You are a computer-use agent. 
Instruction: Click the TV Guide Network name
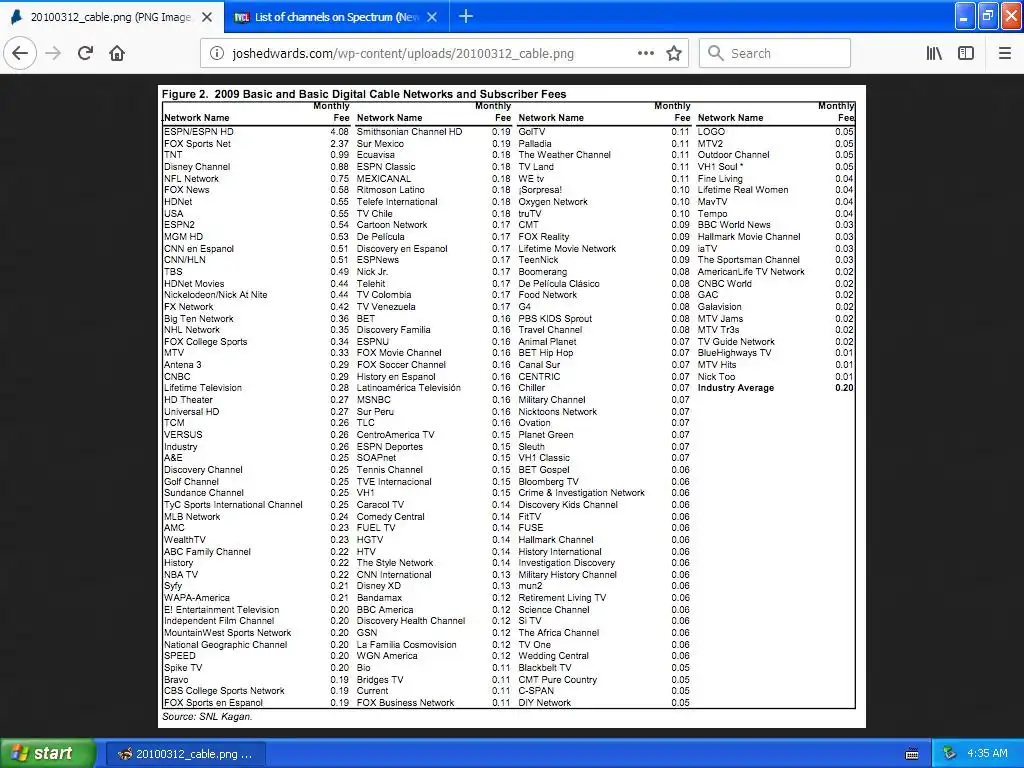pyautogui.click(x=736, y=342)
